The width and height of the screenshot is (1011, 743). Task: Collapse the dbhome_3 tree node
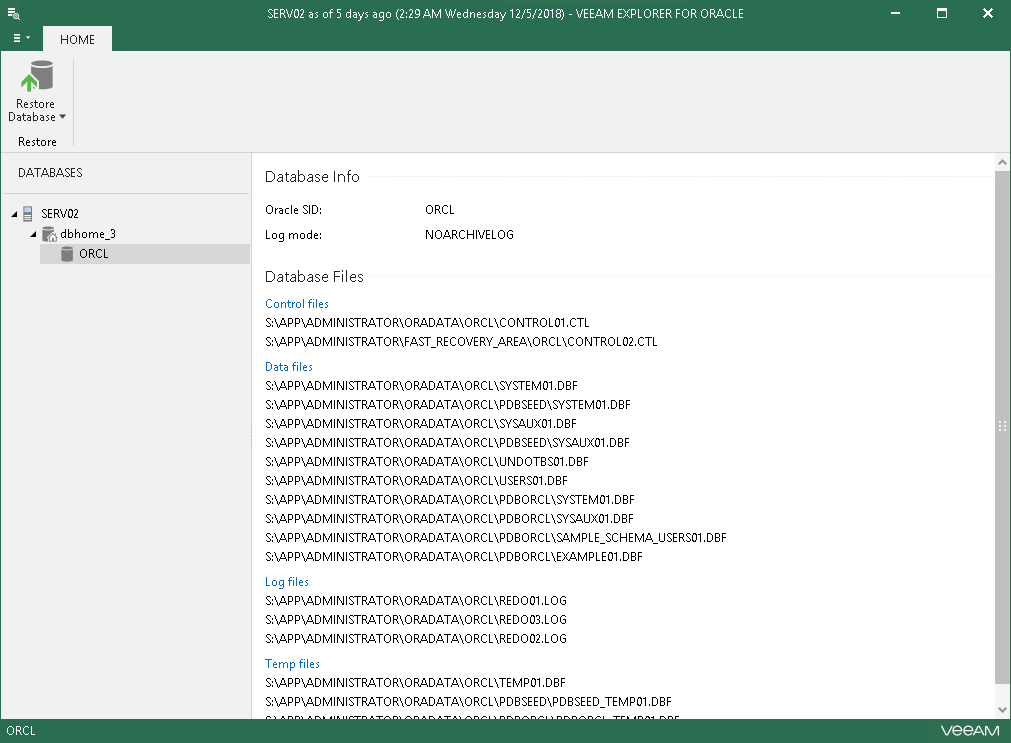point(32,234)
